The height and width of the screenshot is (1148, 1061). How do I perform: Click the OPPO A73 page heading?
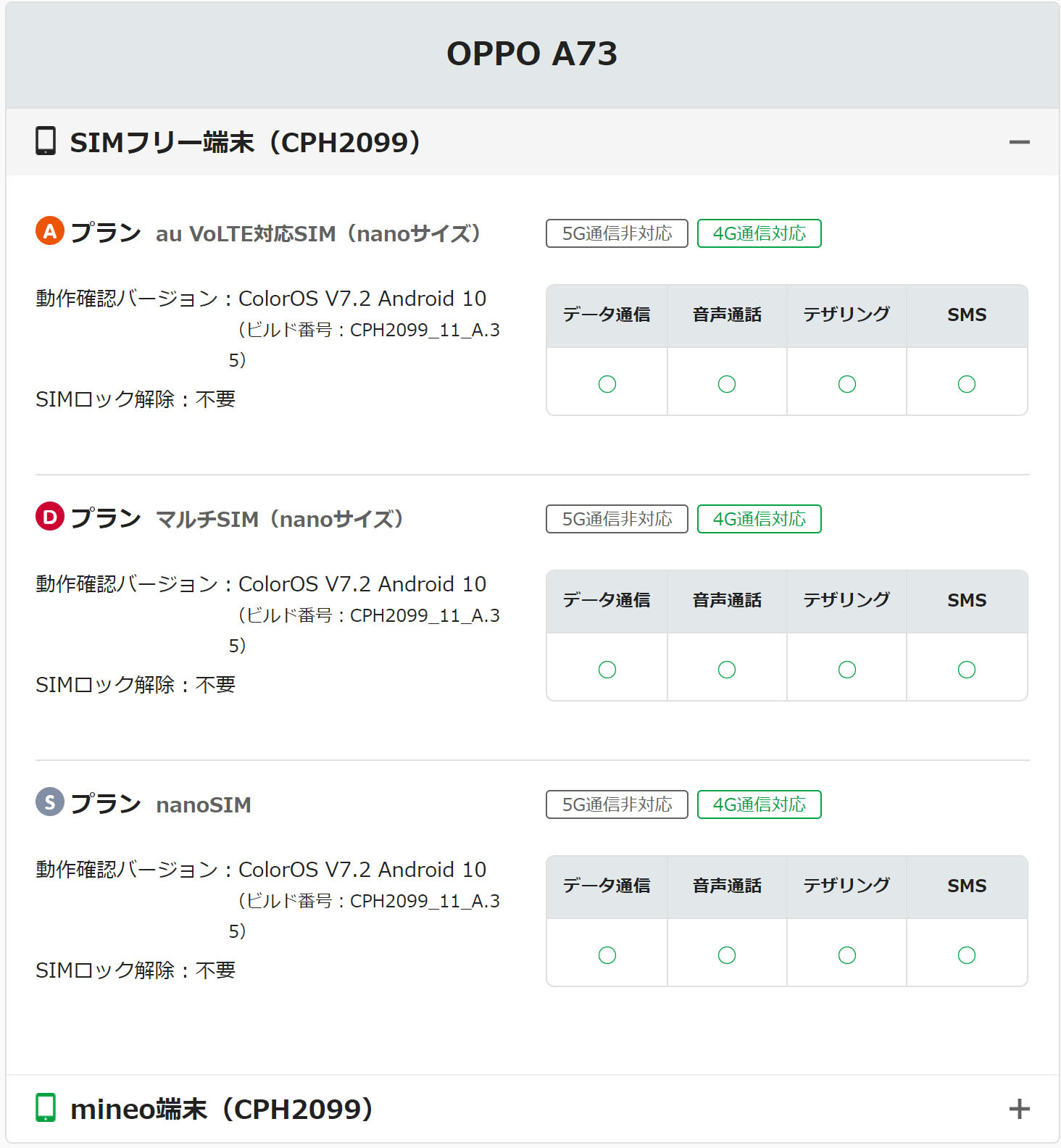[x=531, y=54]
